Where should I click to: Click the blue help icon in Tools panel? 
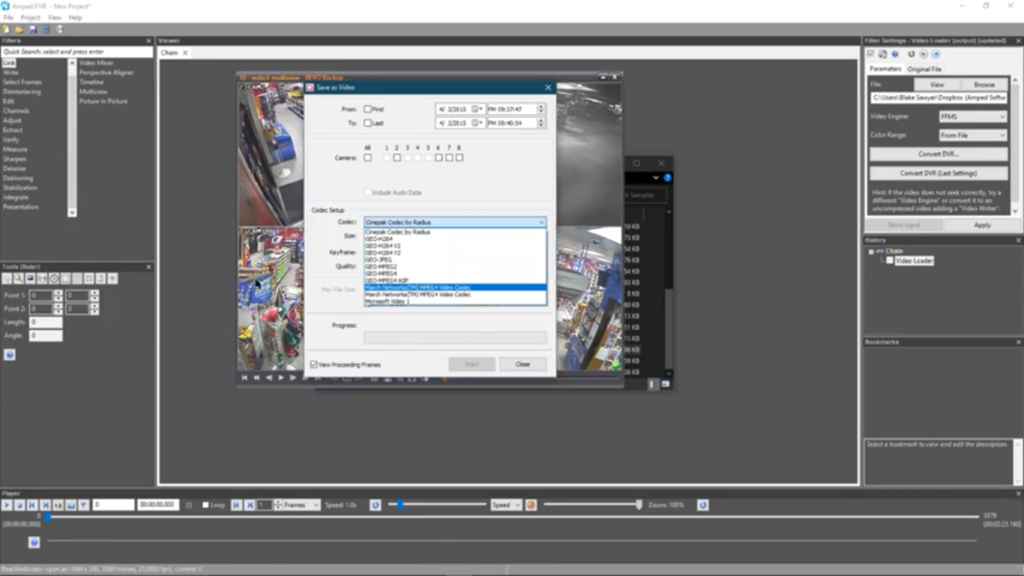[10, 355]
